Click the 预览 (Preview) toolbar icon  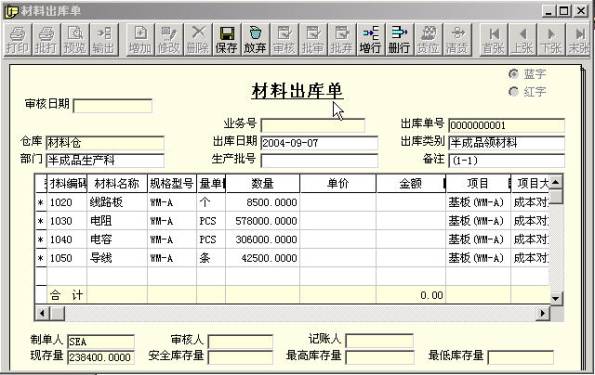coord(75,39)
